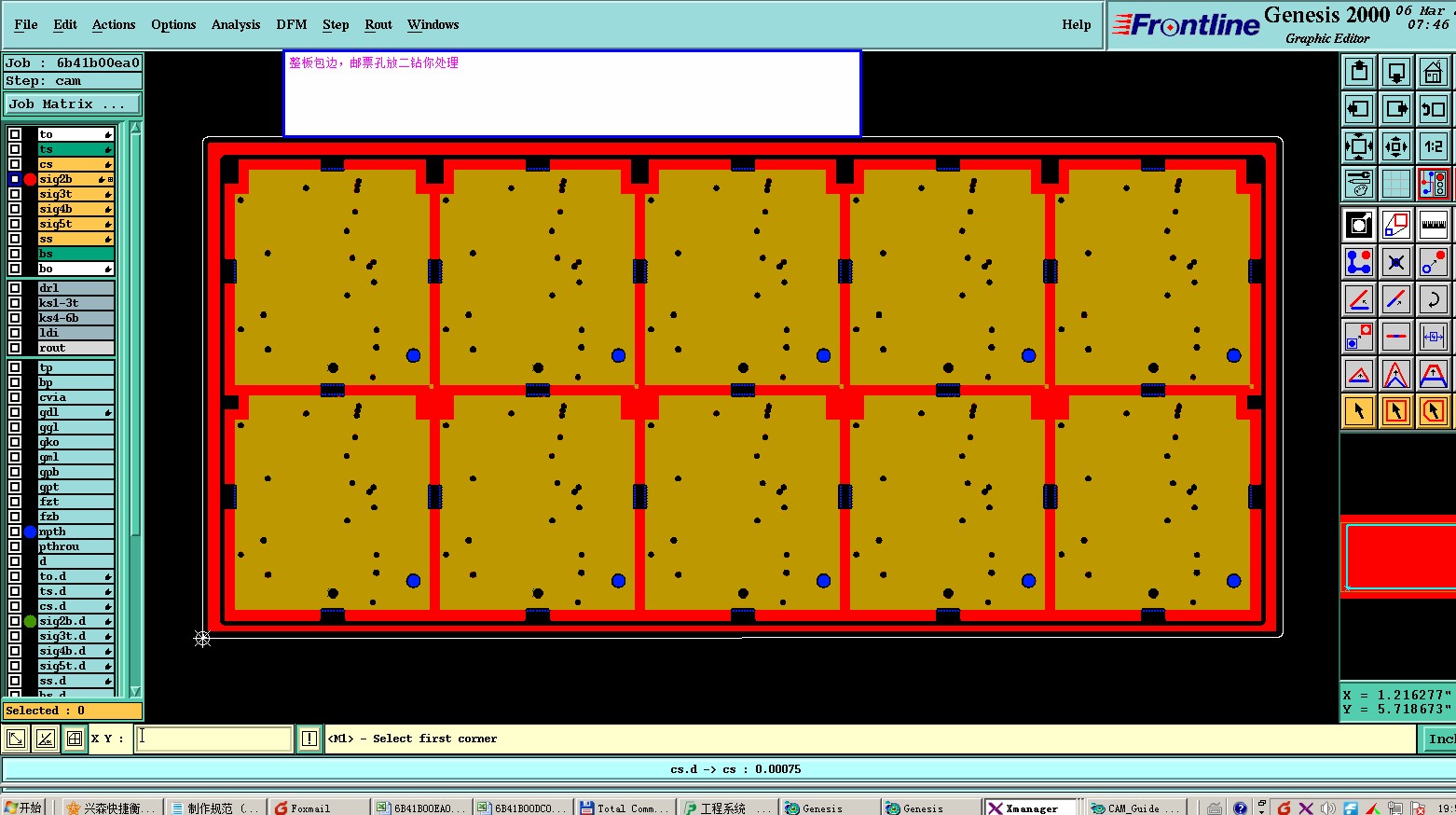This screenshot has height=815, width=1456.
Task: Select the yellow arrow pointer tool
Action: (1359, 410)
